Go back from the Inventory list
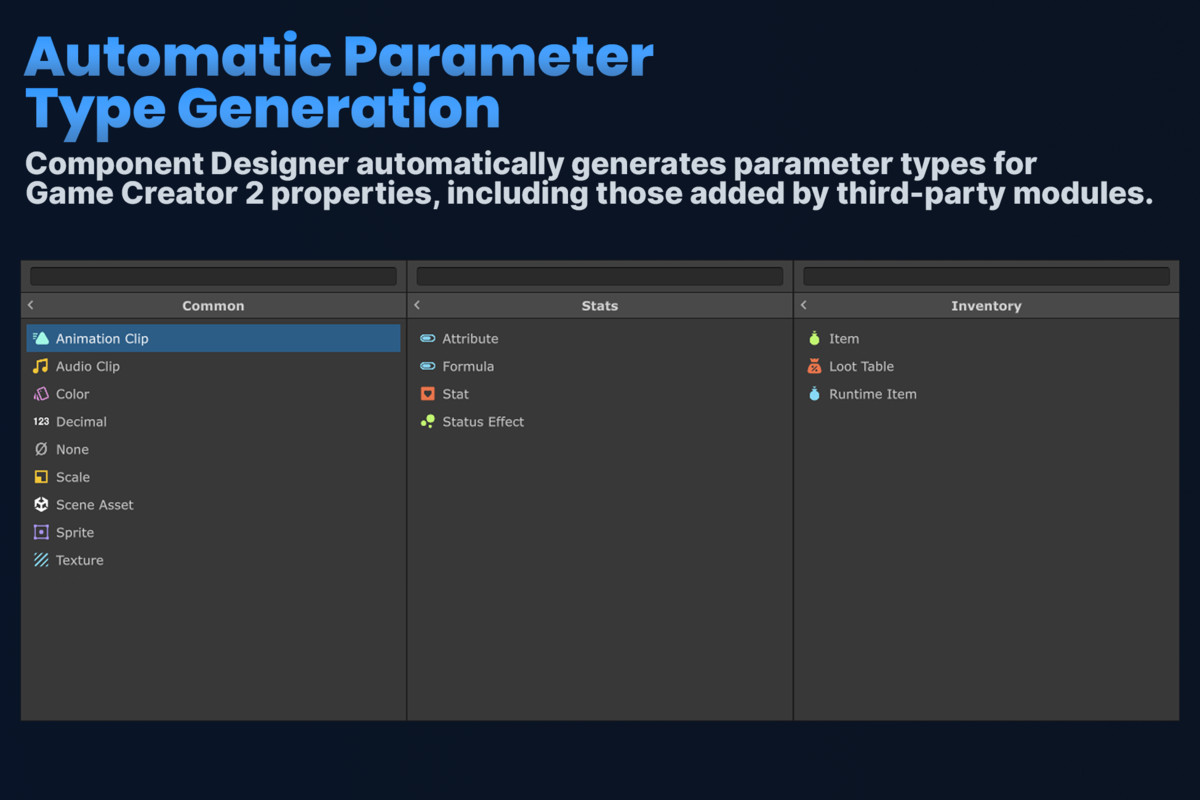 [804, 305]
